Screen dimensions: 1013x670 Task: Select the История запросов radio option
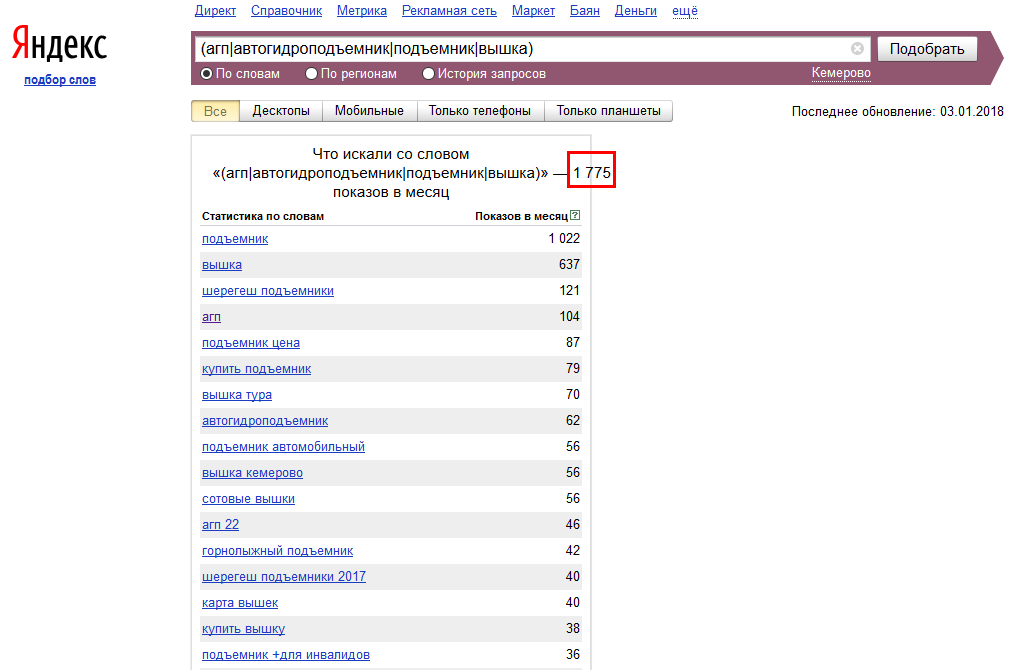[428, 74]
